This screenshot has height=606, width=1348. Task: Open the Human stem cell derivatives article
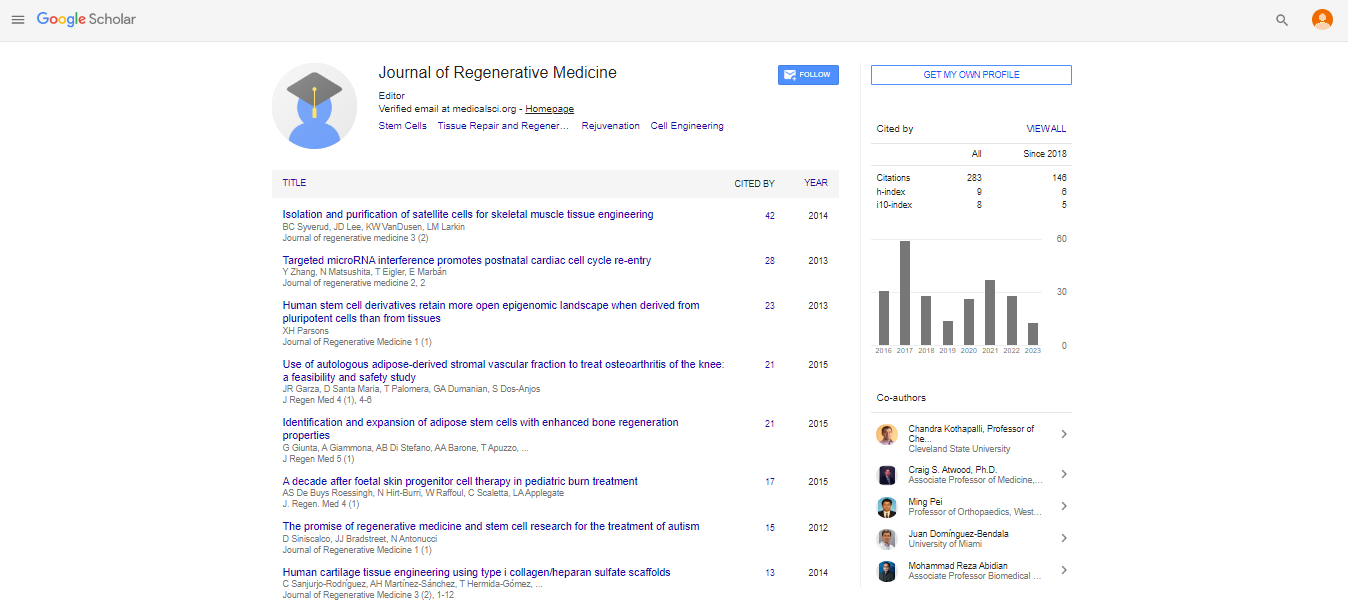coord(491,312)
